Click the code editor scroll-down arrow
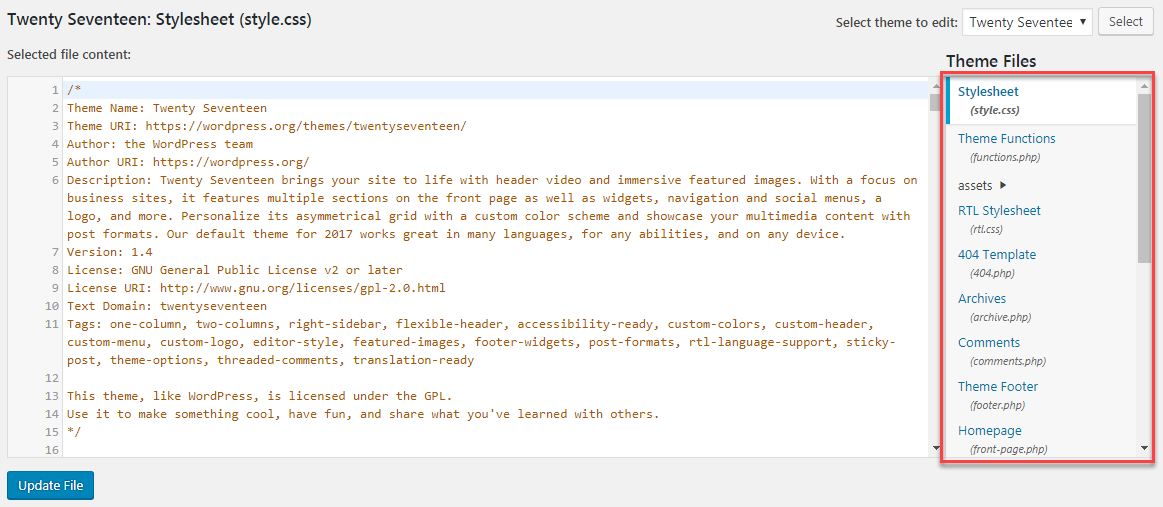This screenshot has height=507, width=1163. click(x=934, y=449)
